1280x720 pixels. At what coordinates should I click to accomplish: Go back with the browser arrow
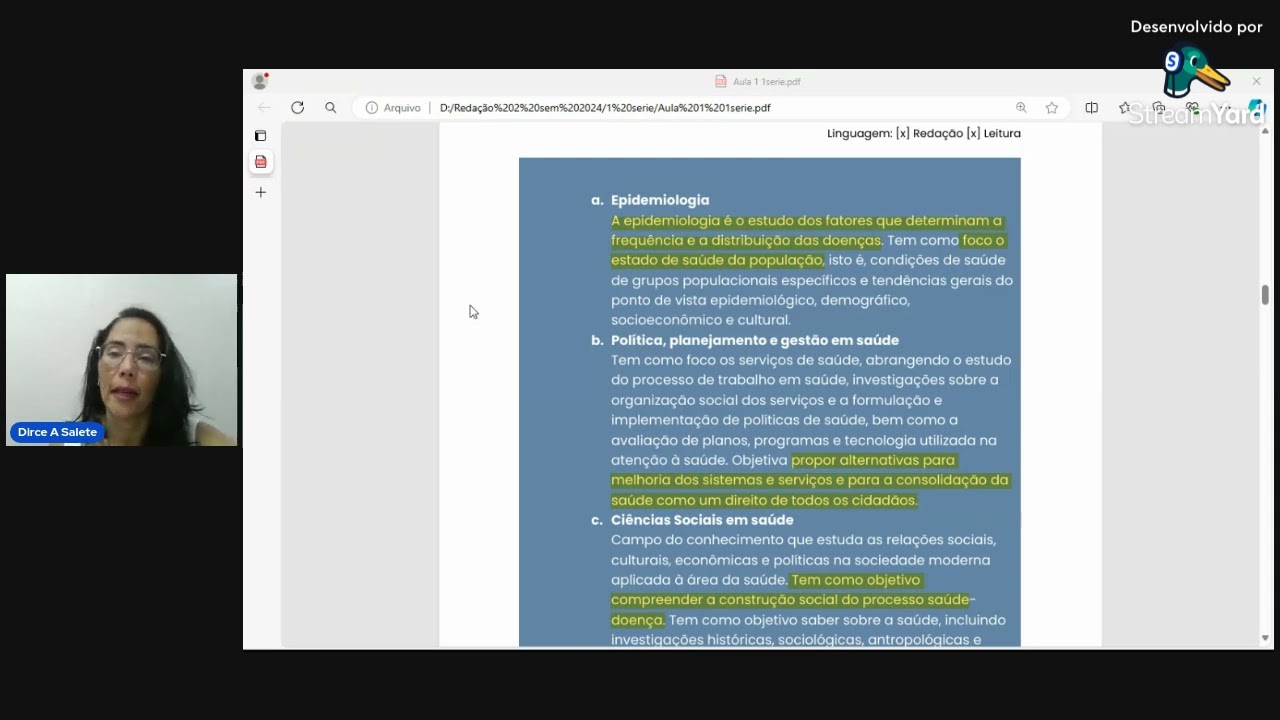pyautogui.click(x=264, y=108)
